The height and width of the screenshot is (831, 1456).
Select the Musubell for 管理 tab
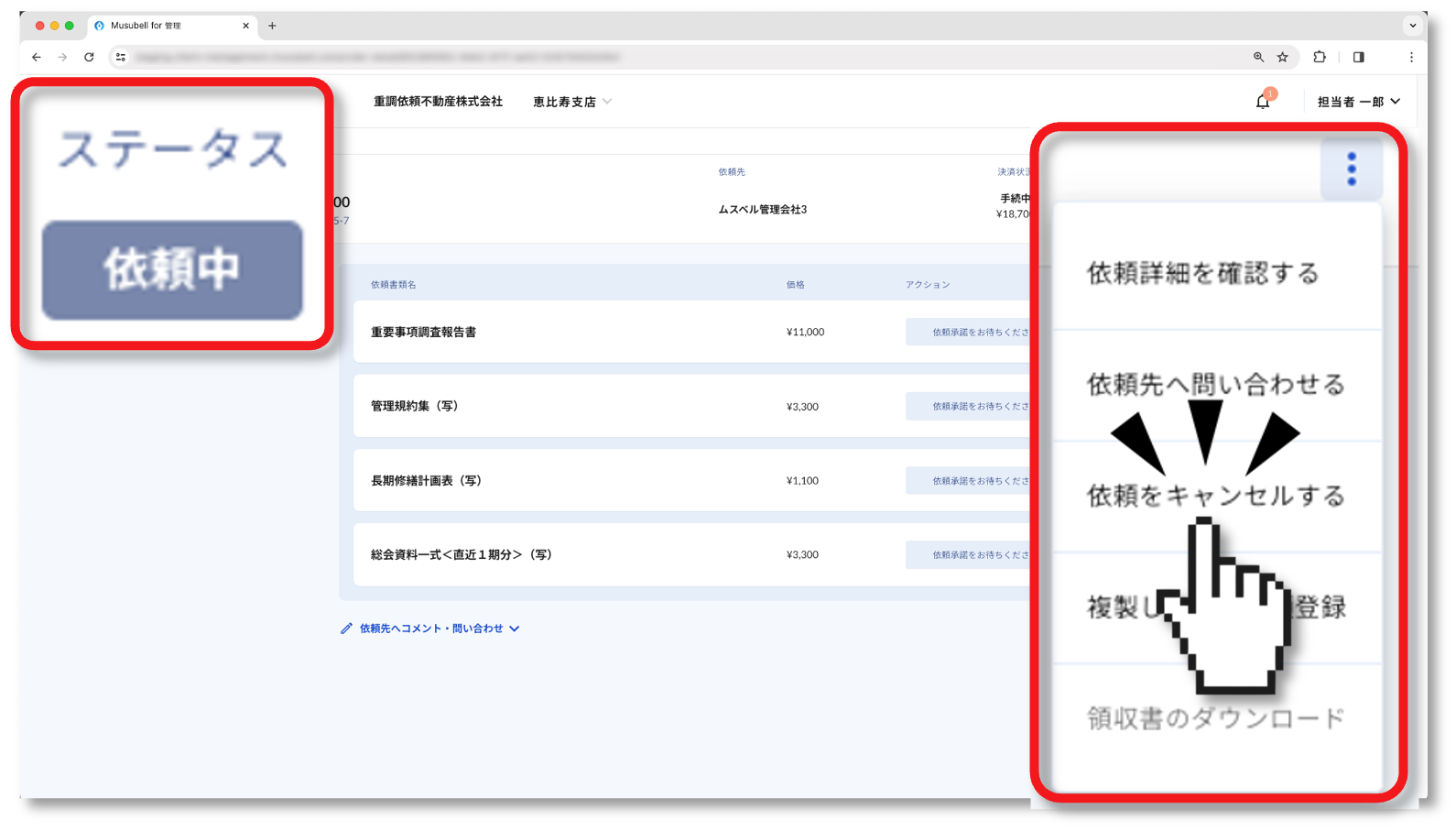(x=165, y=26)
